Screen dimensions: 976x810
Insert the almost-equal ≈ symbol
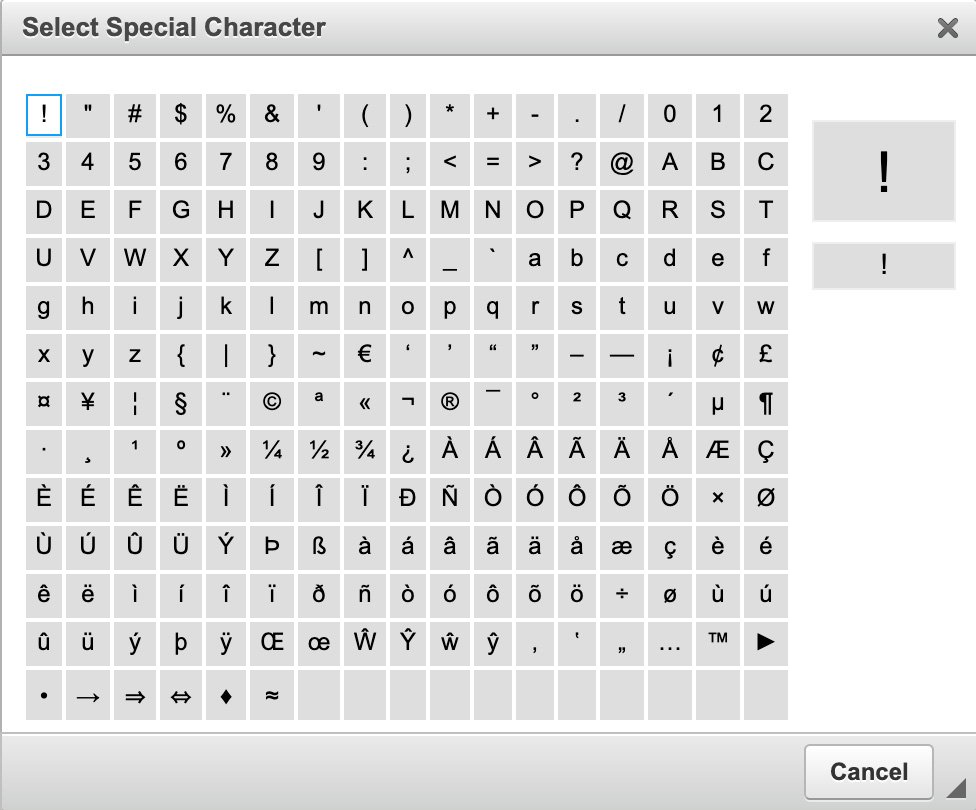pyautogui.click(x=271, y=695)
